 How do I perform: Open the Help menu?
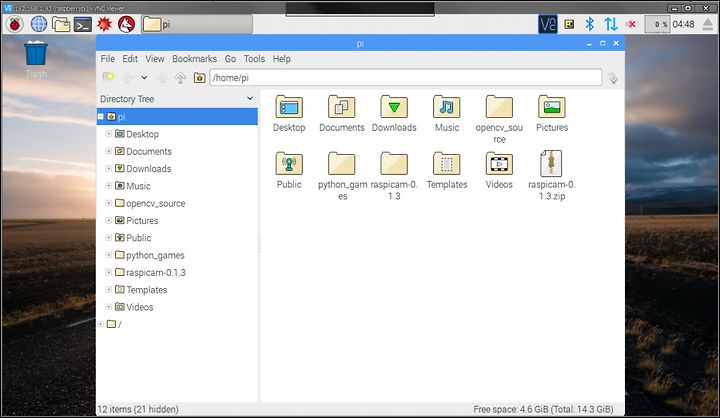281,59
